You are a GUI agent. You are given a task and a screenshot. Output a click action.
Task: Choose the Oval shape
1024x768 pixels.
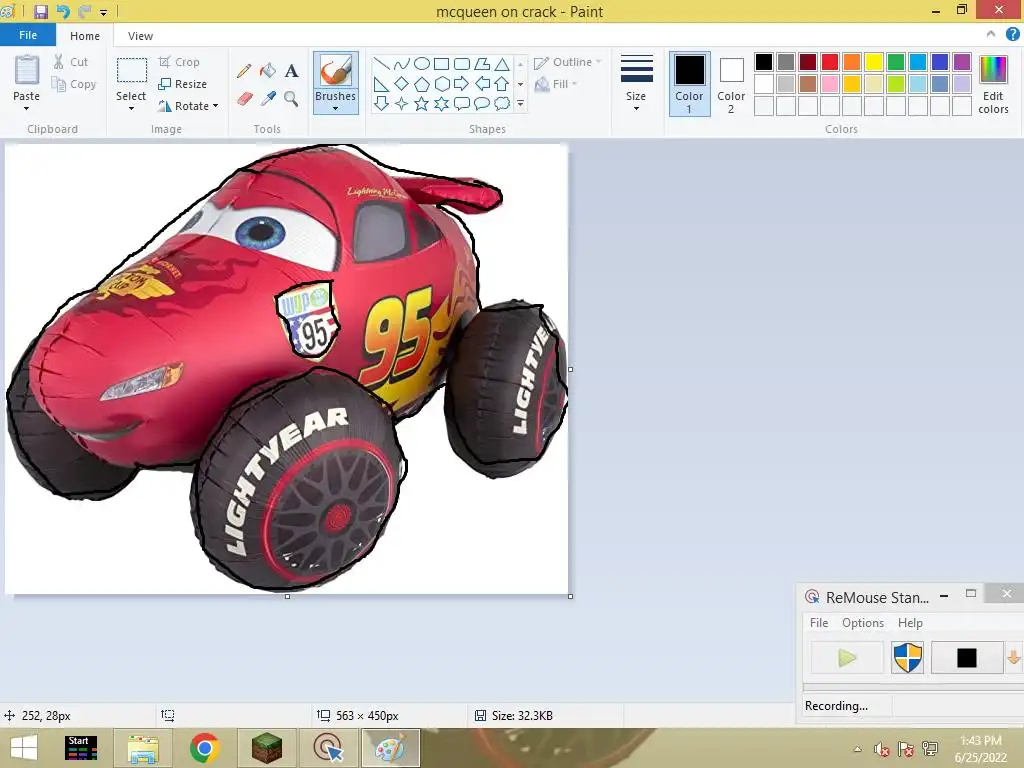click(422, 64)
